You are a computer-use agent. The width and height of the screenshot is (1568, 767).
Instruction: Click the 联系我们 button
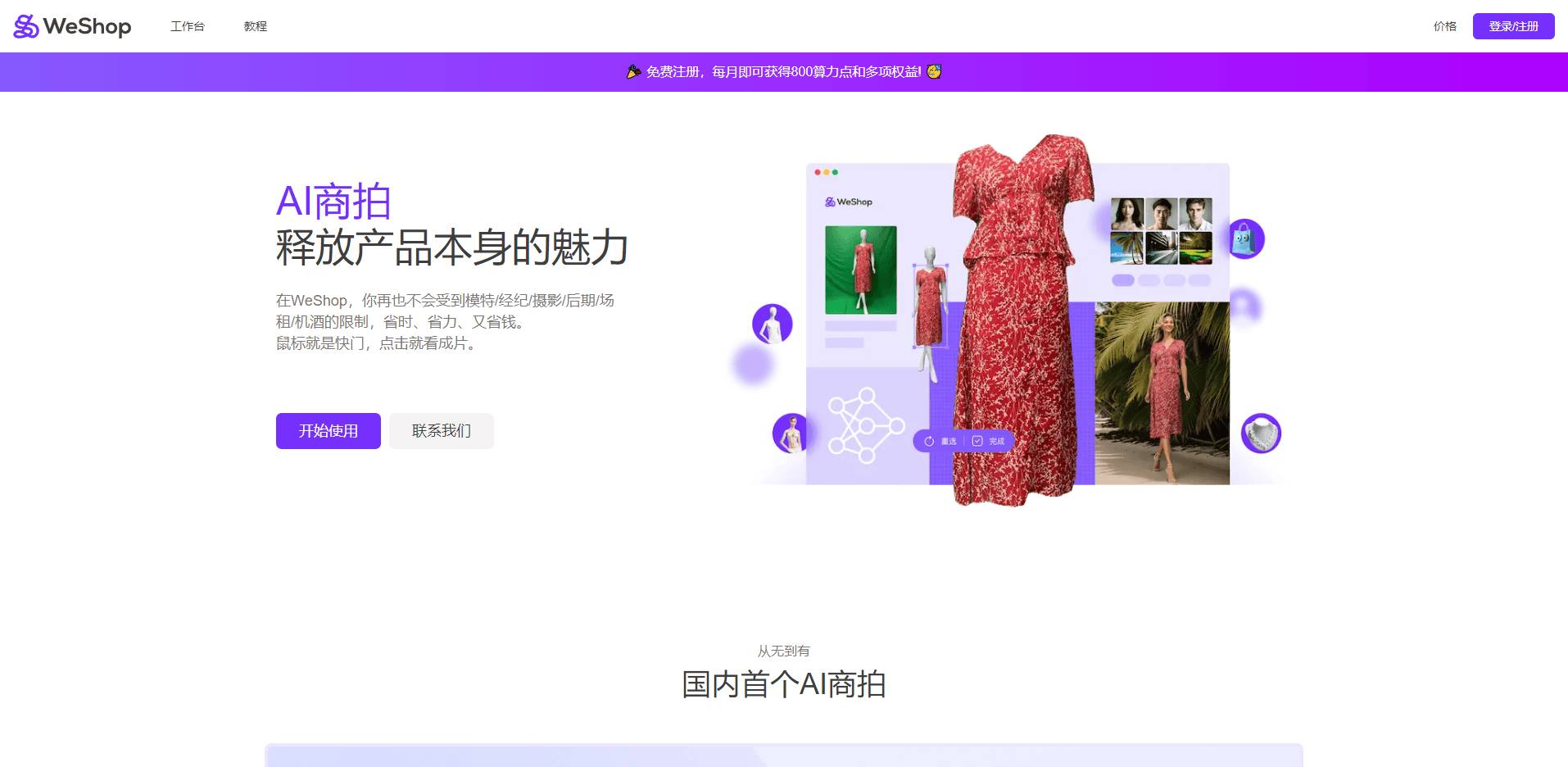(x=441, y=431)
